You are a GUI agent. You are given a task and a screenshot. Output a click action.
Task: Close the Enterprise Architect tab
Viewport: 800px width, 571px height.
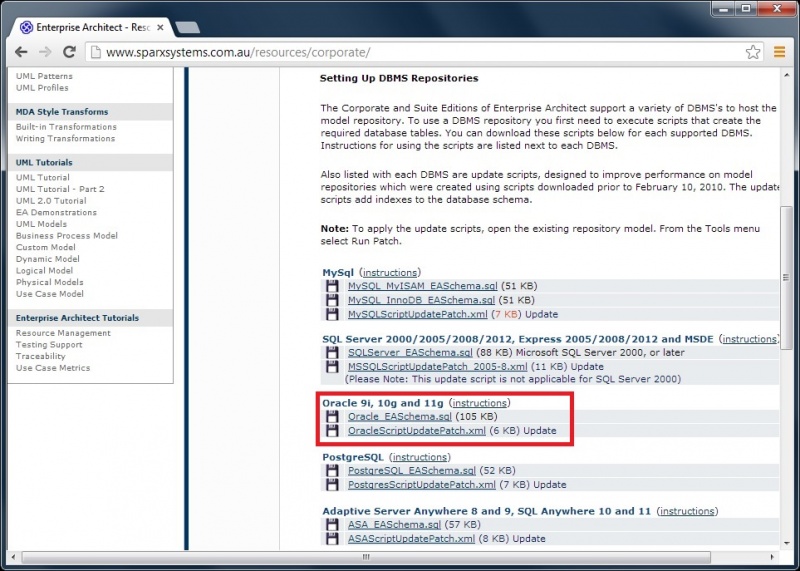click(160, 28)
